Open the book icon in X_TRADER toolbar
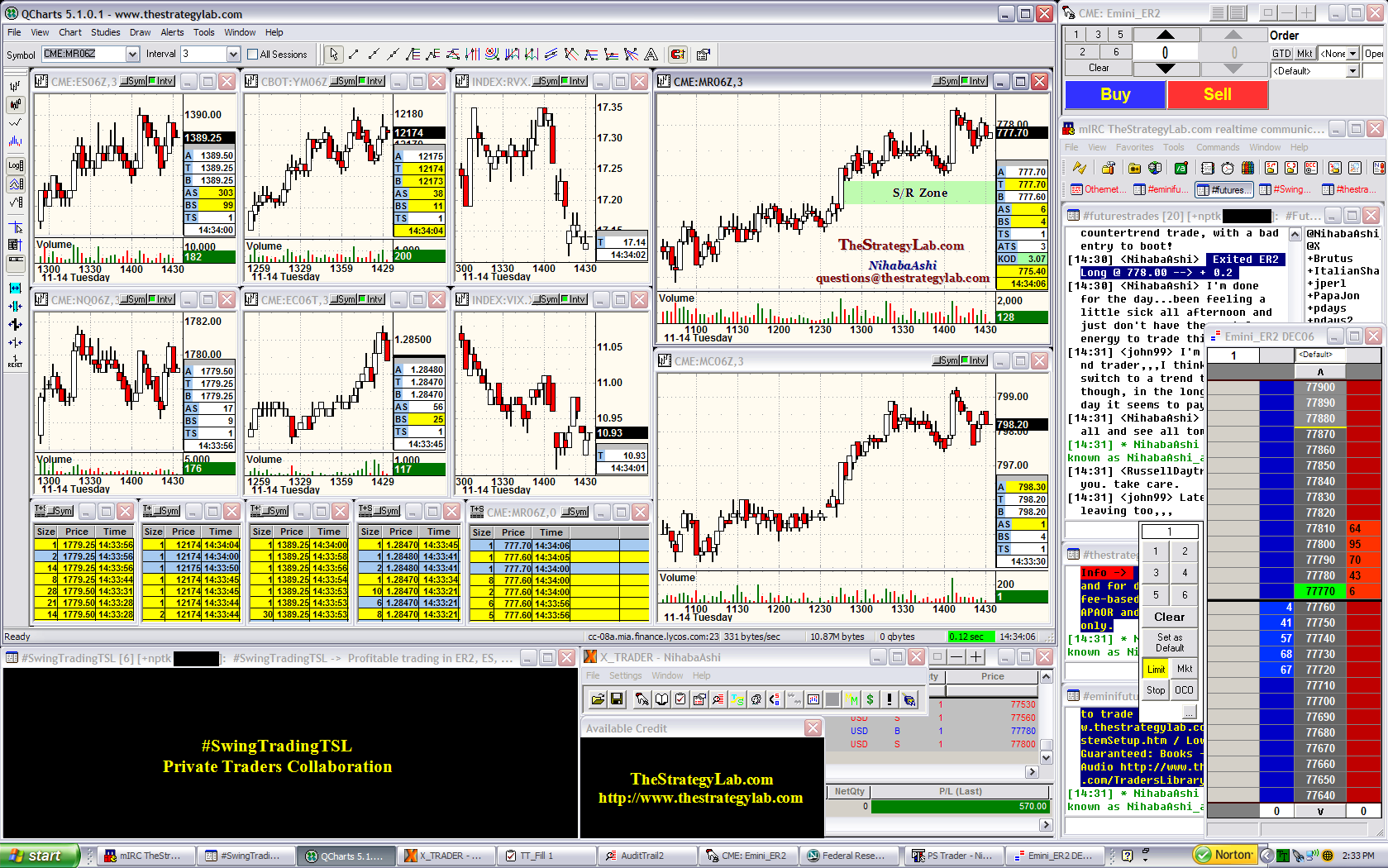Screen dimensions: 1388x868 pyautogui.click(x=661, y=699)
